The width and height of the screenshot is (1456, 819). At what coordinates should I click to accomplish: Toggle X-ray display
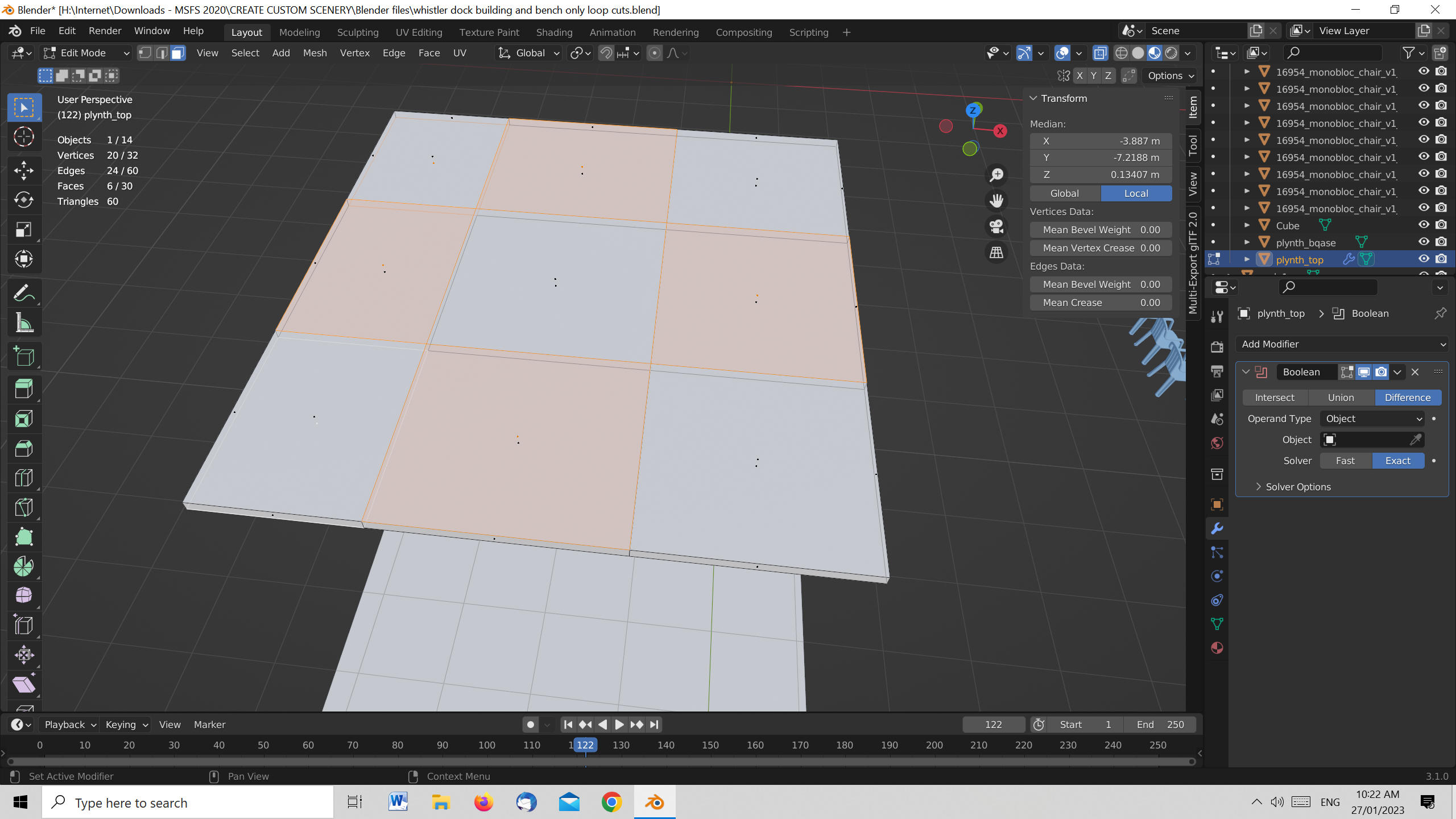click(x=1101, y=53)
